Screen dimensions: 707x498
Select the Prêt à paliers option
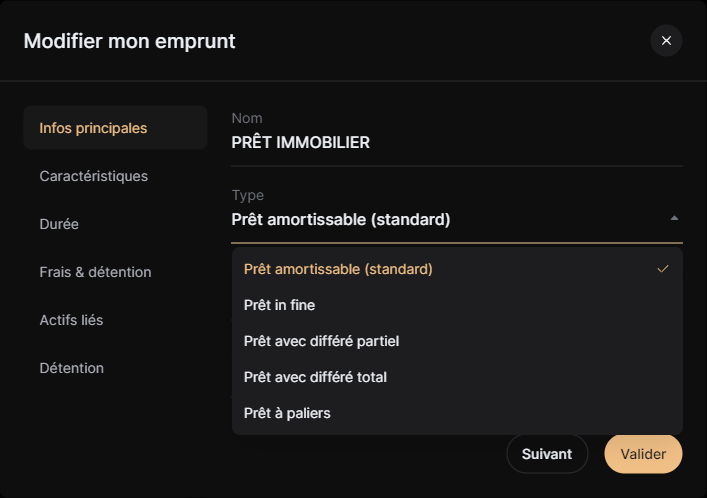[x=287, y=413]
